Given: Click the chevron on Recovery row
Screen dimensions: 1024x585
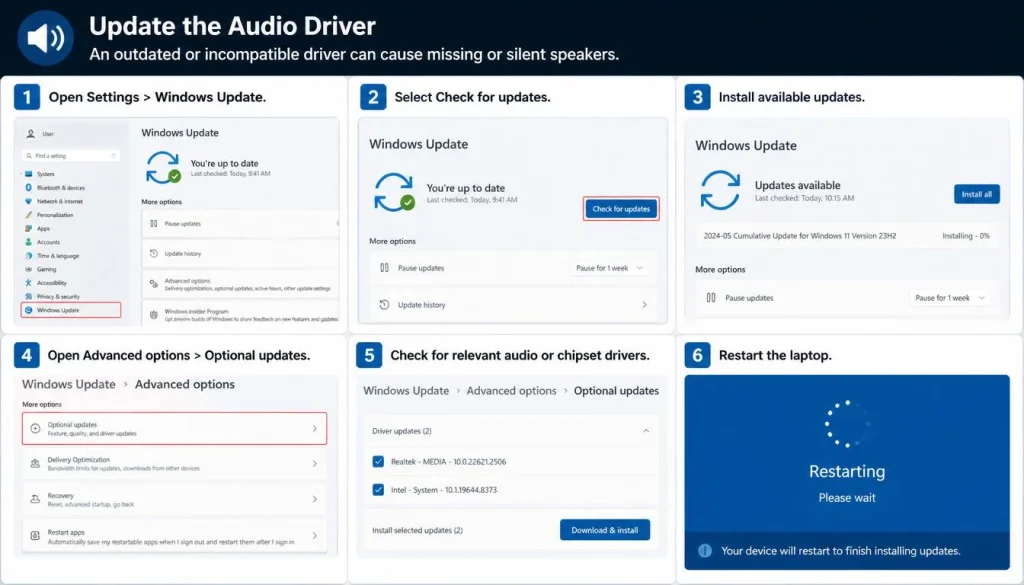Looking at the screenshot, I should pos(315,499).
